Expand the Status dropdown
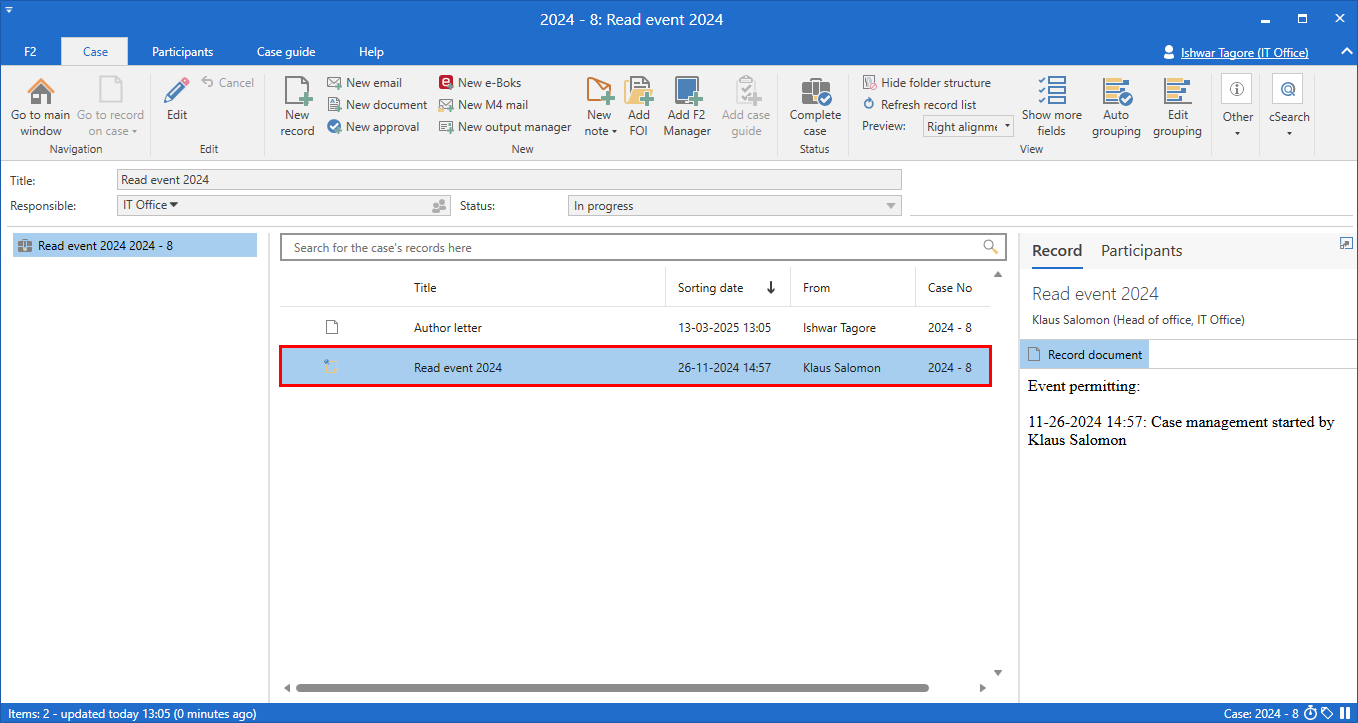This screenshot has width=1358, height=723. pyautogui.click(x=890, y=206)
